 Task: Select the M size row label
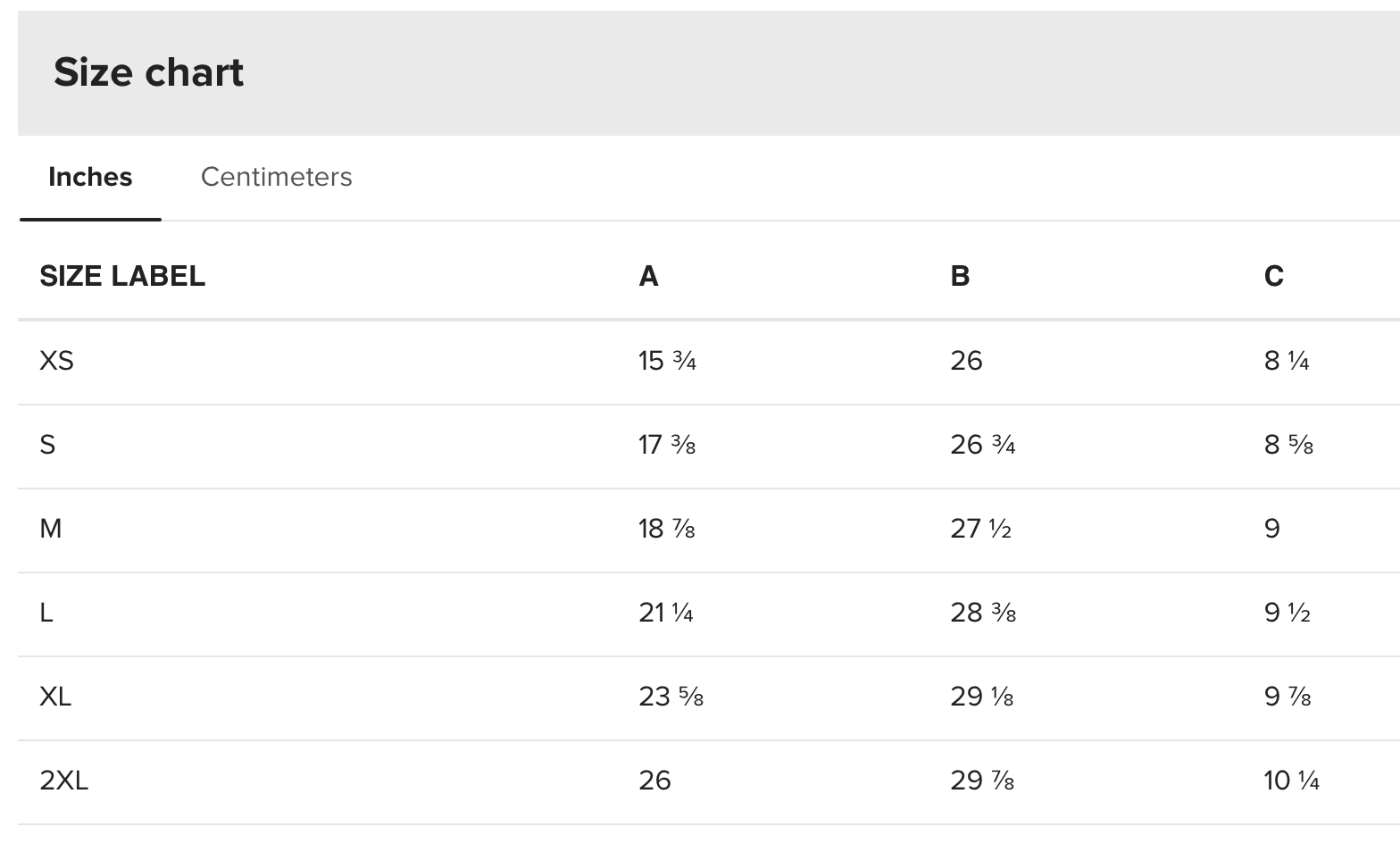pyautogui.click(x=51, y=529)
